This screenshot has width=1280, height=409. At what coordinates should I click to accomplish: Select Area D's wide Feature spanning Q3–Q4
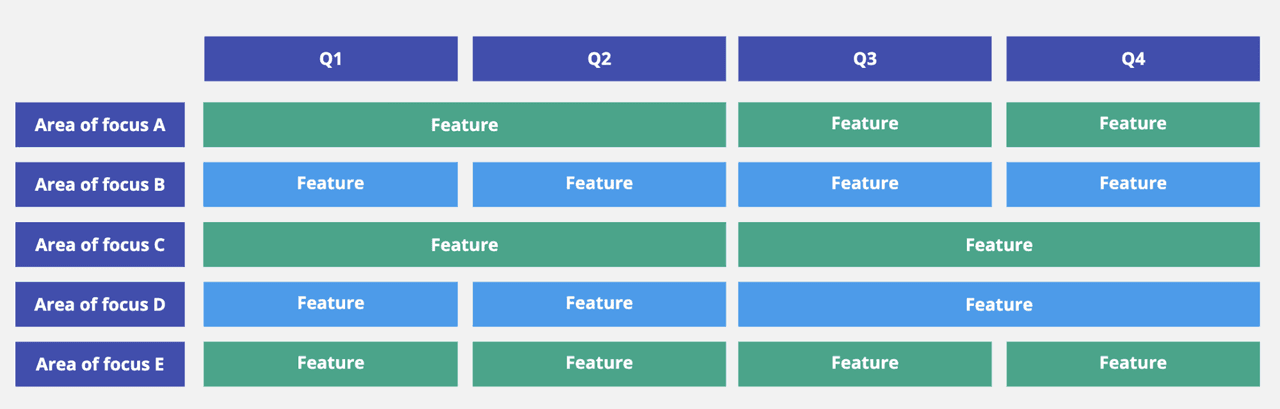point(999,305)
